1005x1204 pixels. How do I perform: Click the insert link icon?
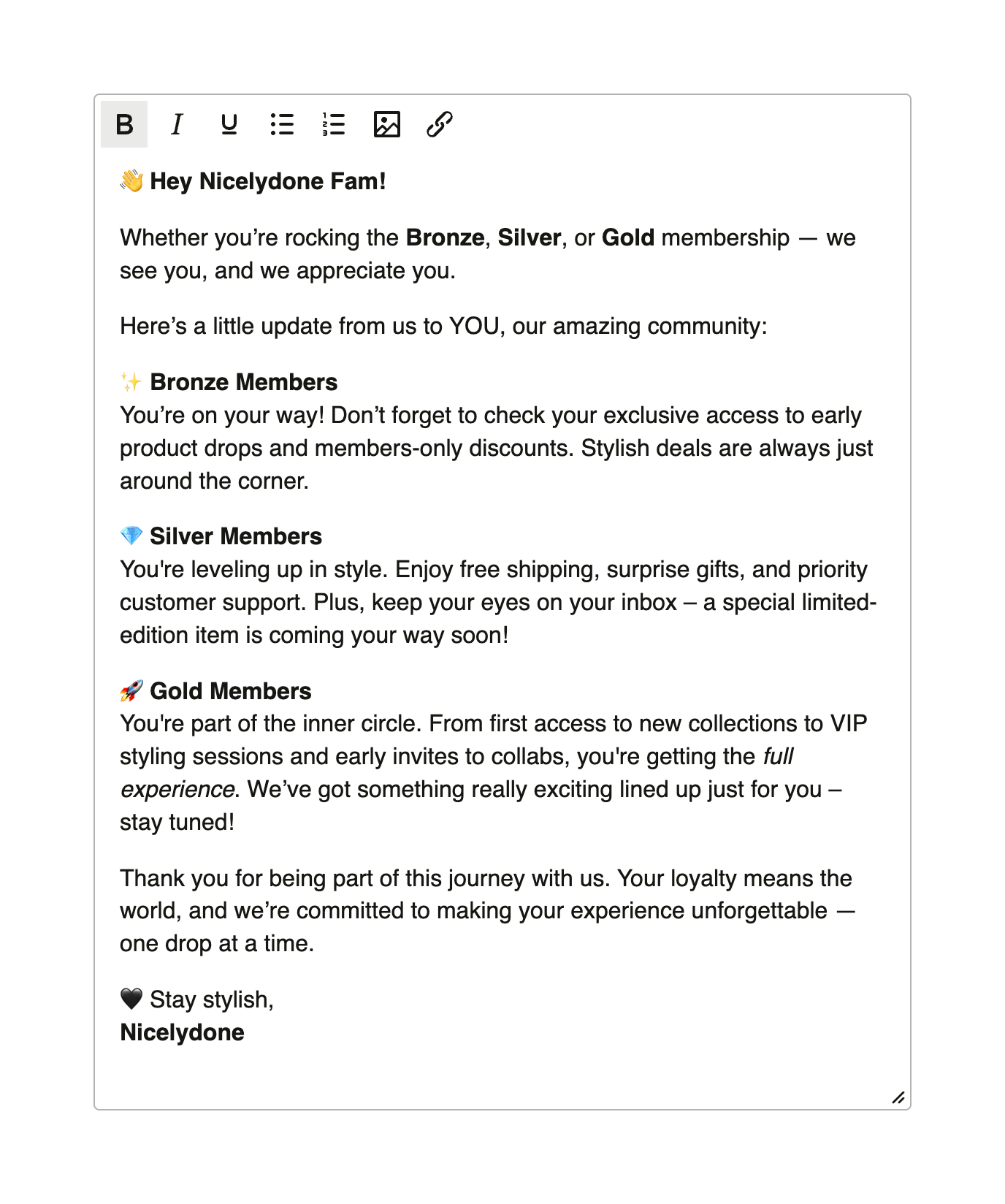pyautogui.click(x=439, y=124)
